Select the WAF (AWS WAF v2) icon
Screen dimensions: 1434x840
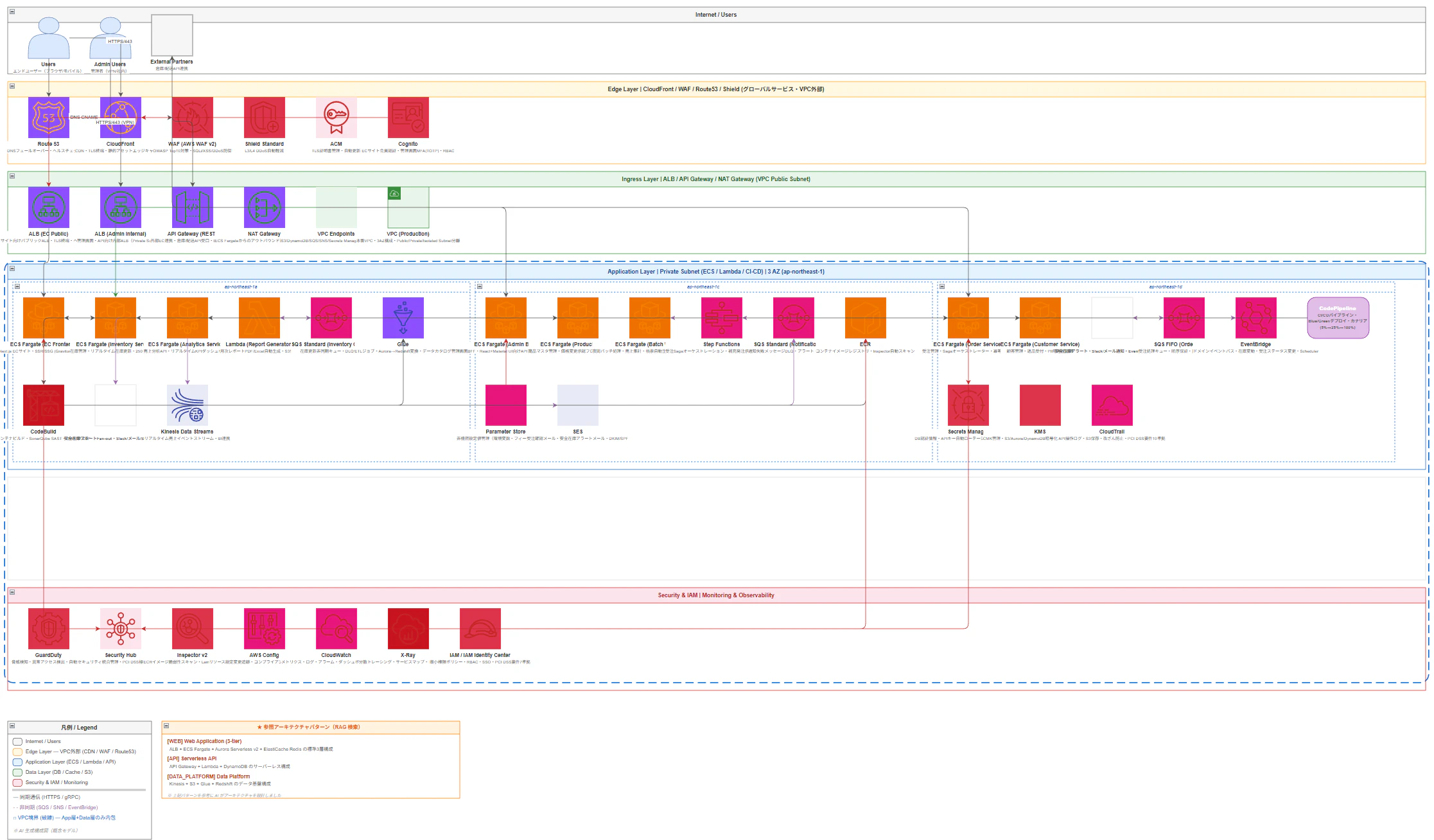[x=193, y=118]
